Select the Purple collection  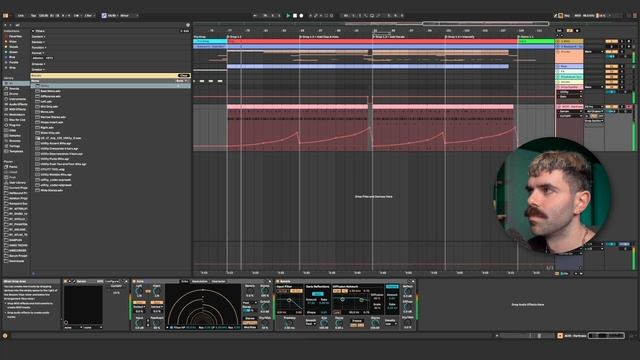13,62
